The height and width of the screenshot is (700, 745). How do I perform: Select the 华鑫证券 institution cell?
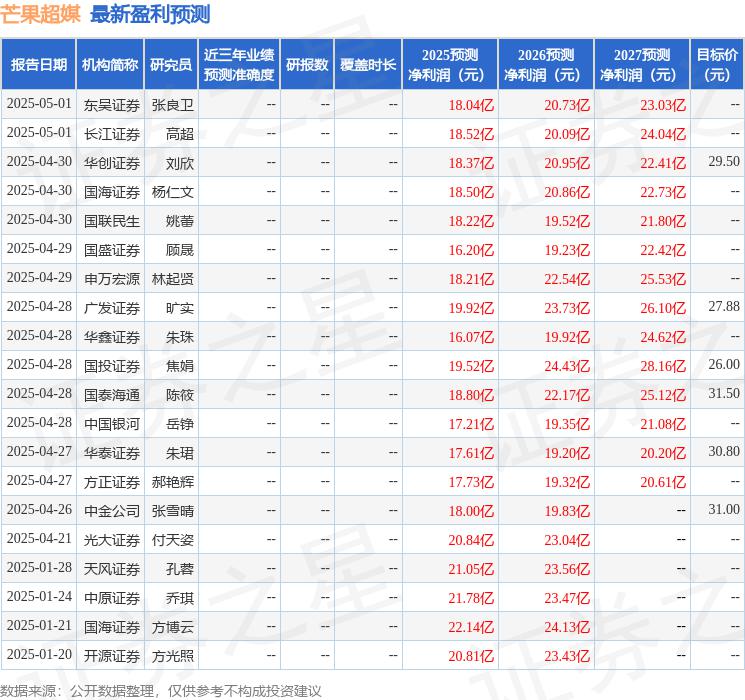pyautogui.click(x=112, y=337)
